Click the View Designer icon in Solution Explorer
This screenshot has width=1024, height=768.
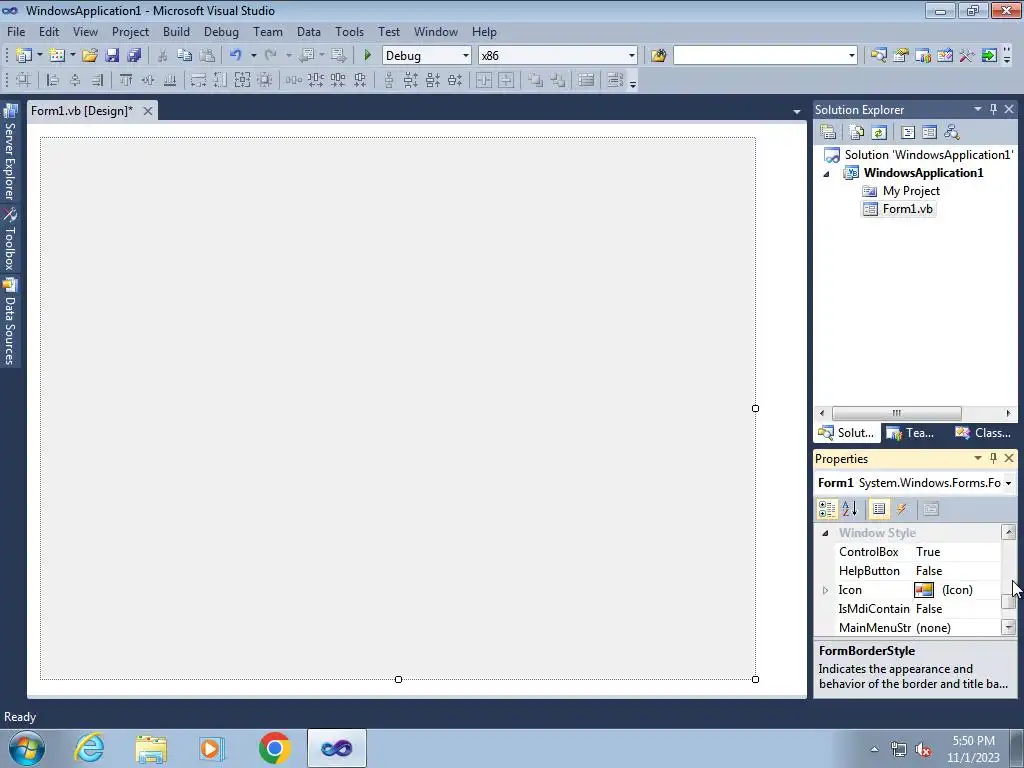929,133
